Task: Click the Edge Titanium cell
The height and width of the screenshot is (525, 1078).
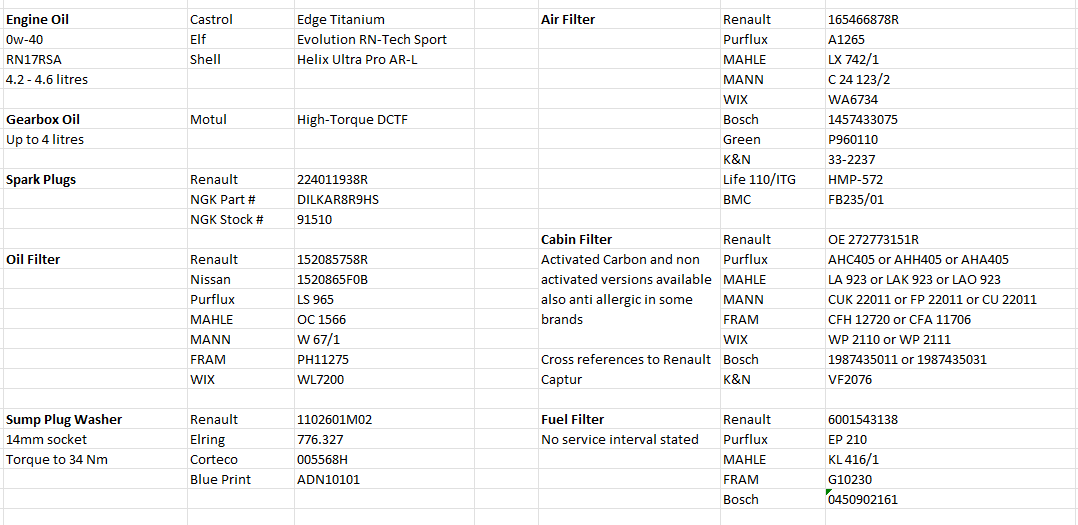Action: point(341,19)
